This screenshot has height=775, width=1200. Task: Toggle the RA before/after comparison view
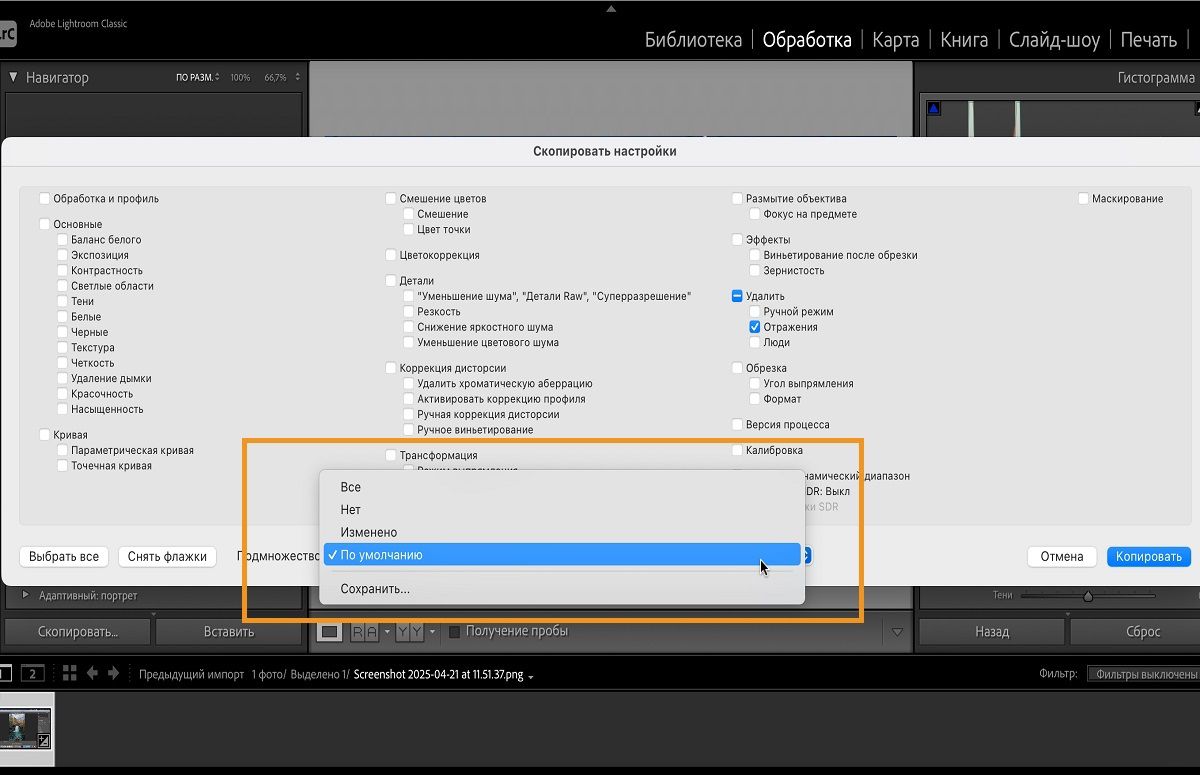[x=365, y=631]
